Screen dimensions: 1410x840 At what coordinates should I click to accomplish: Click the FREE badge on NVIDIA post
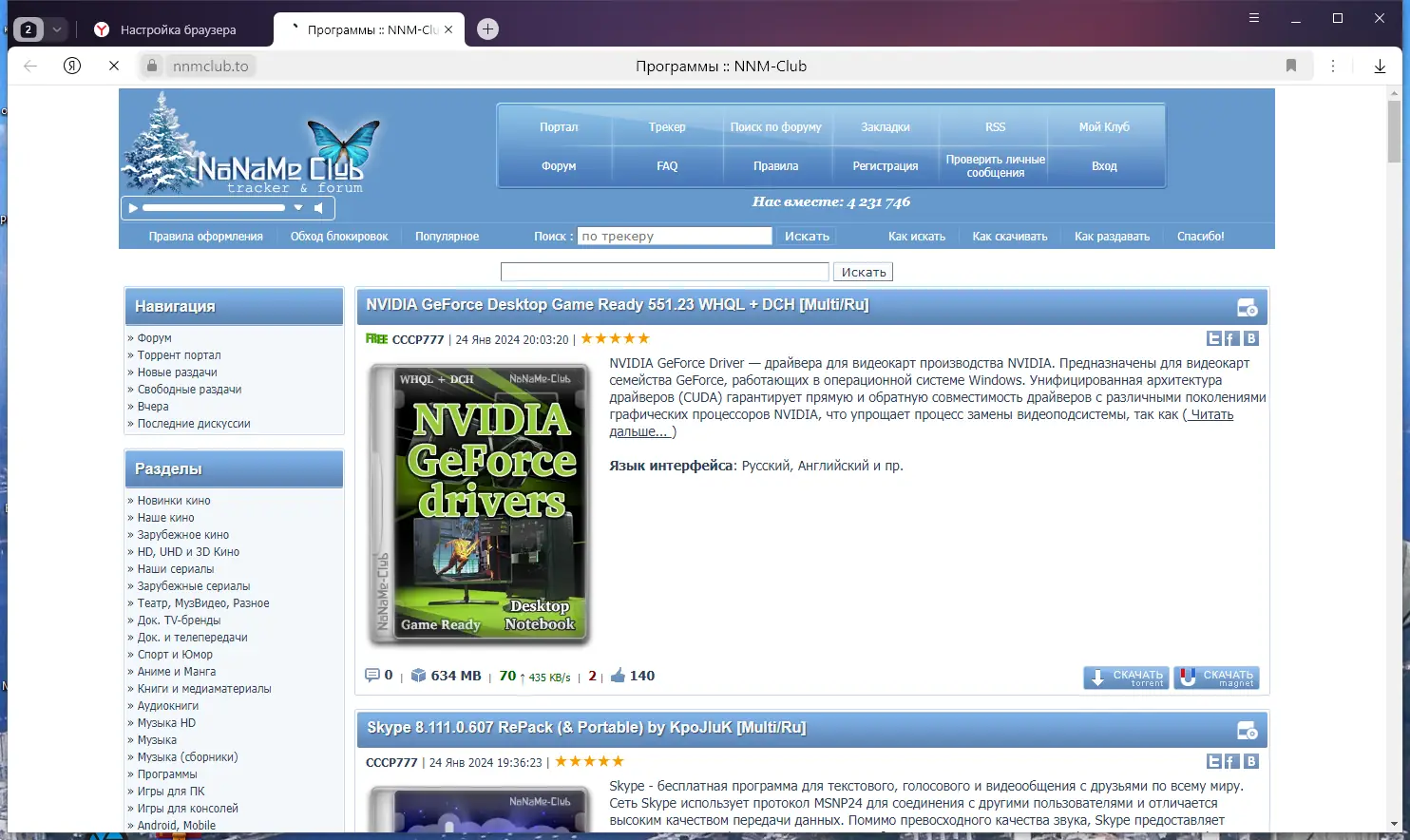click(x=376, y=339)
